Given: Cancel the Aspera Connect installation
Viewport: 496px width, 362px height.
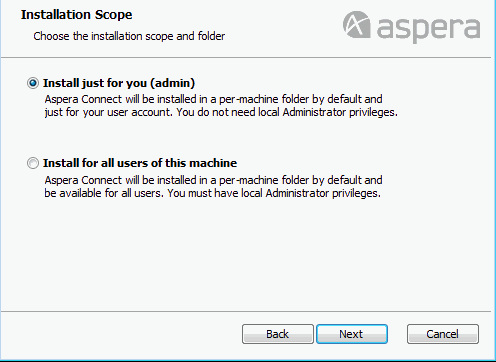Looking at the screenshot, I should click(x=443, y=334).
